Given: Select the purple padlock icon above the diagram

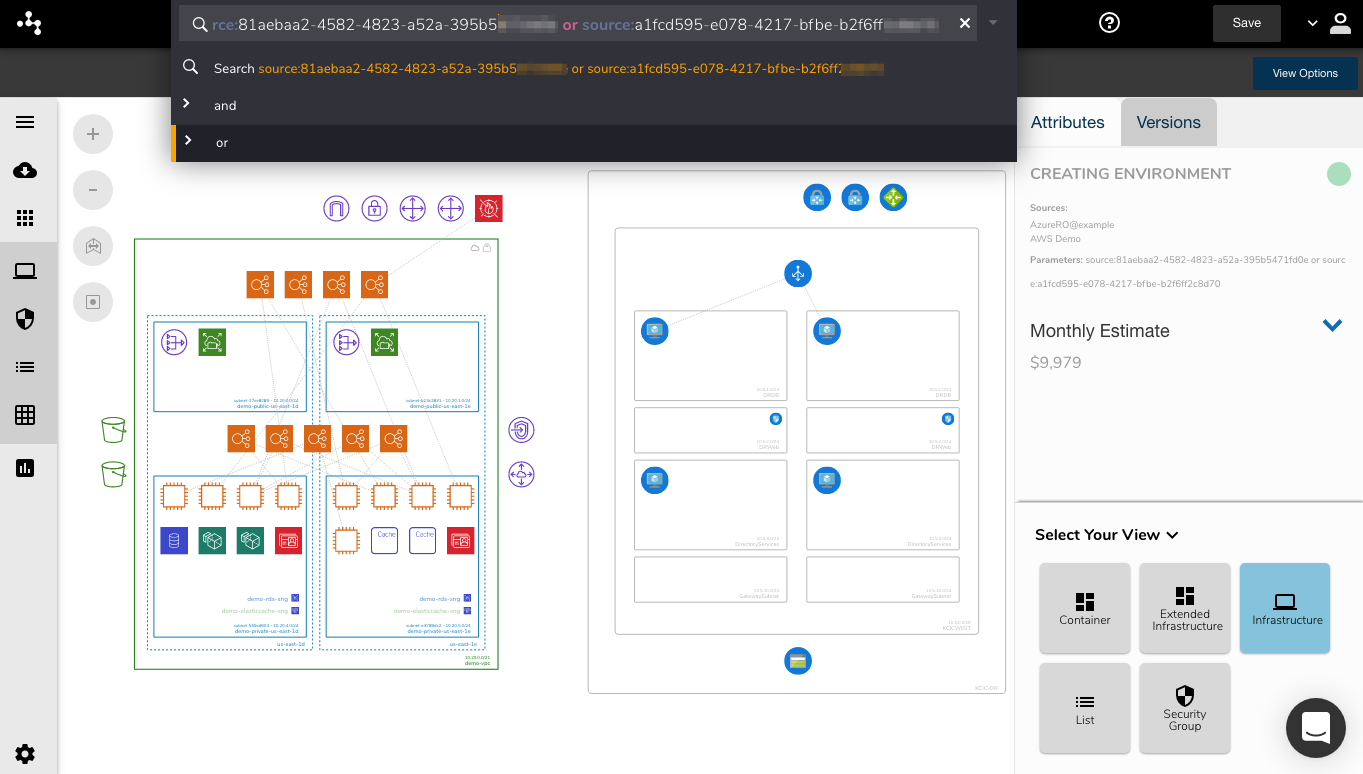Looking at the screenshot, I should (374, 208).
